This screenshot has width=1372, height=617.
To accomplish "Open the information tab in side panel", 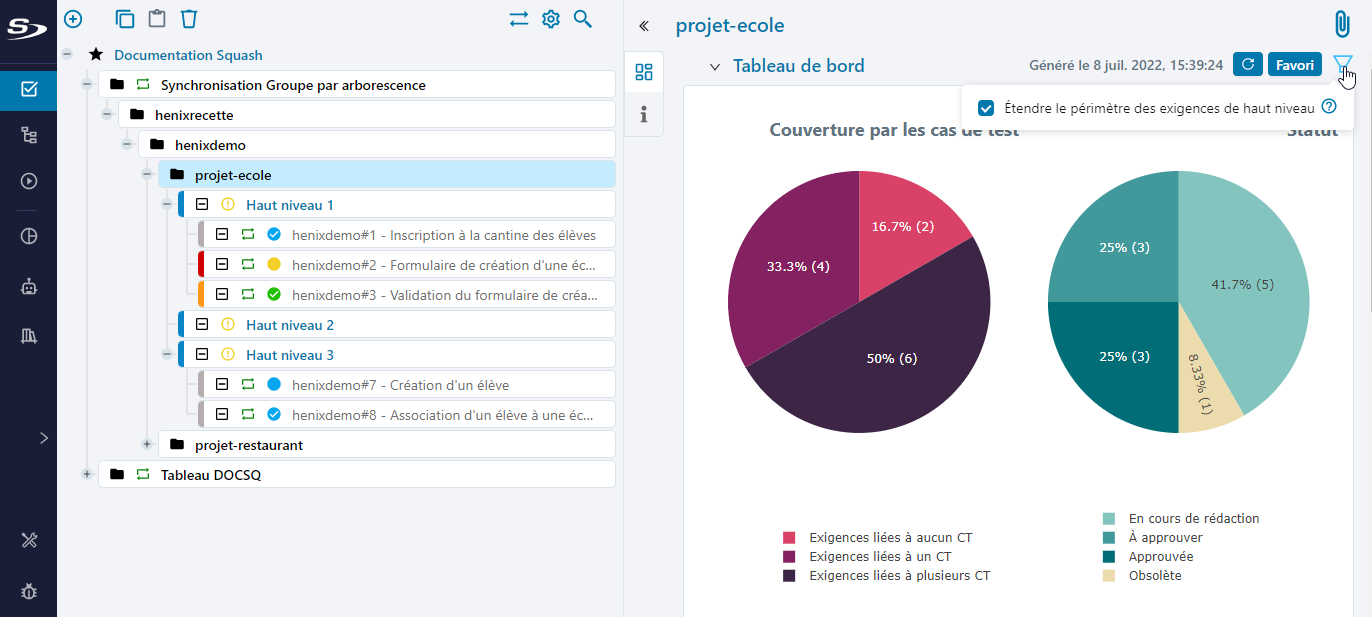I will 644,114.
